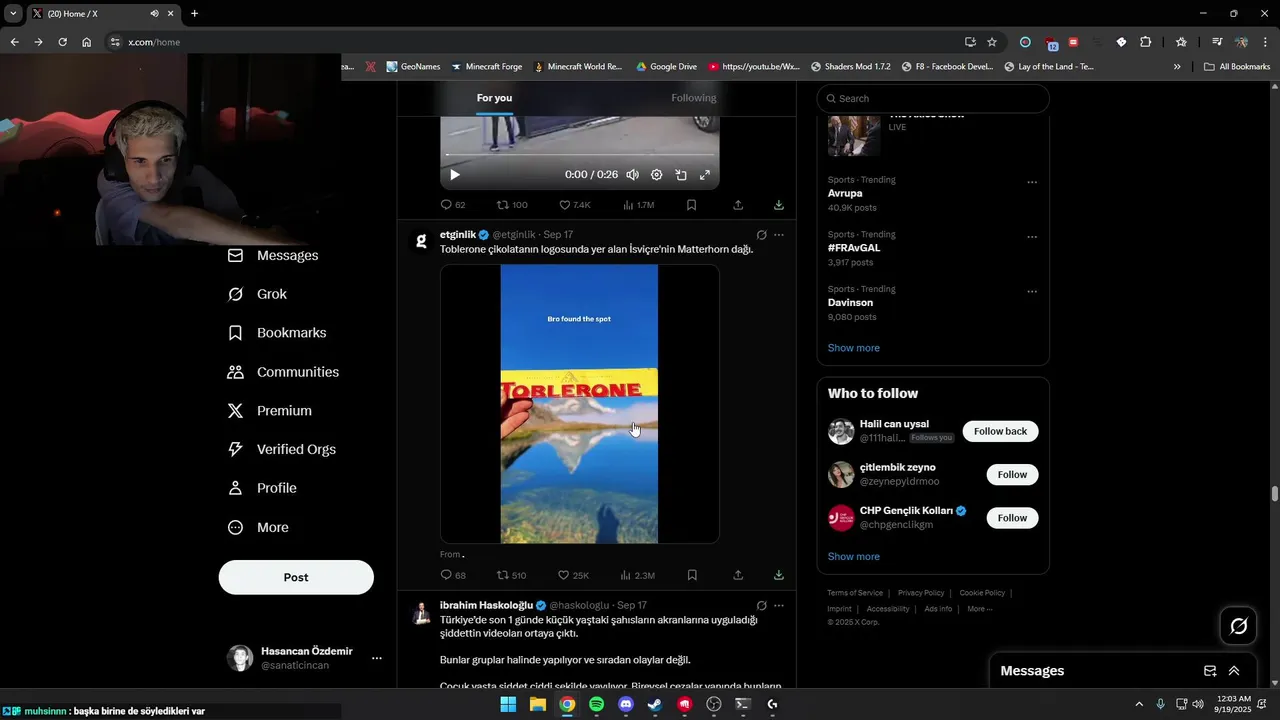
Task: Open more options on İbrahim Haskoloğlu post
Action: coord(779,605)
